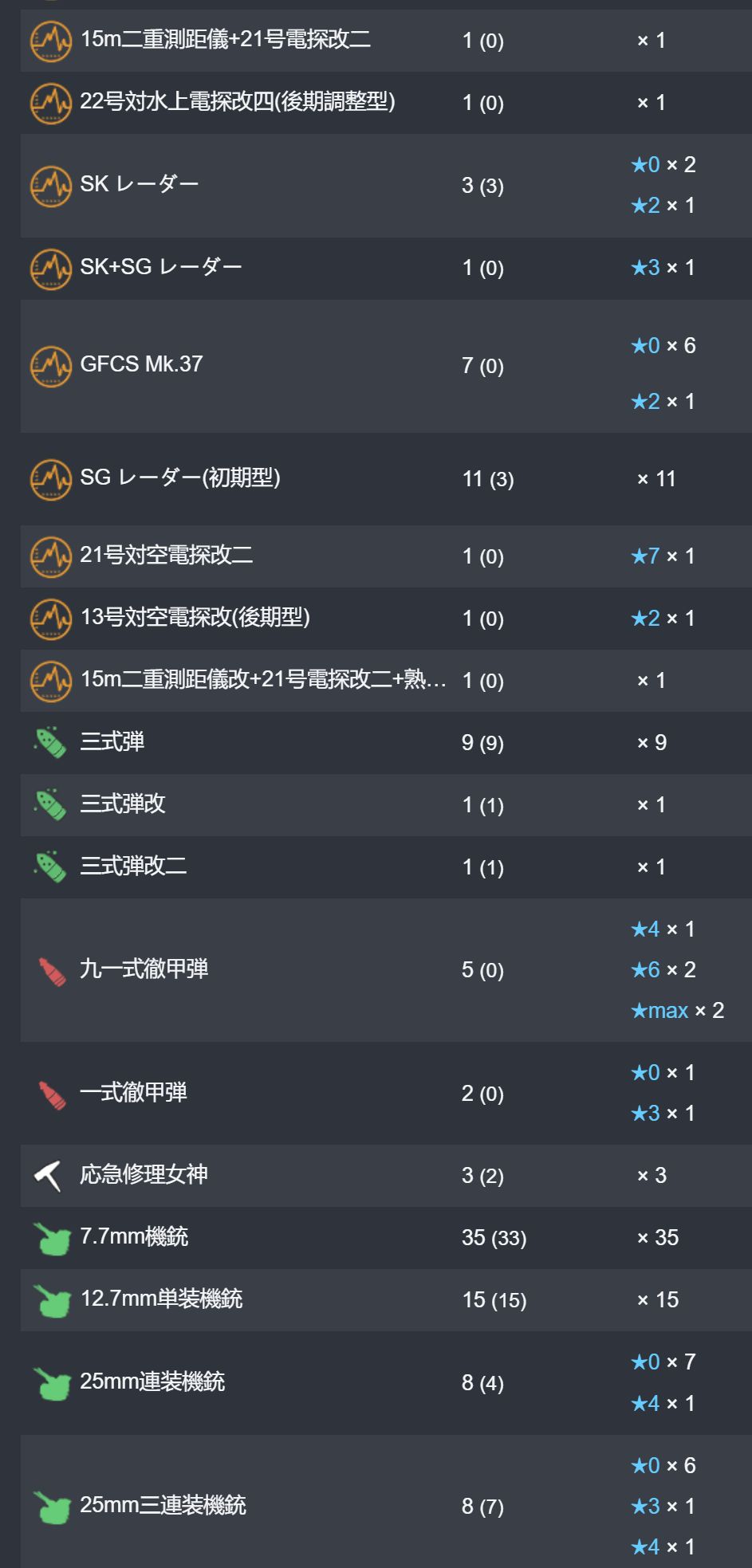Select the 12.7mm単装機銃 equipment name
The height and width of the screenshot is (1568, 752).
(x=162, y=1299)
